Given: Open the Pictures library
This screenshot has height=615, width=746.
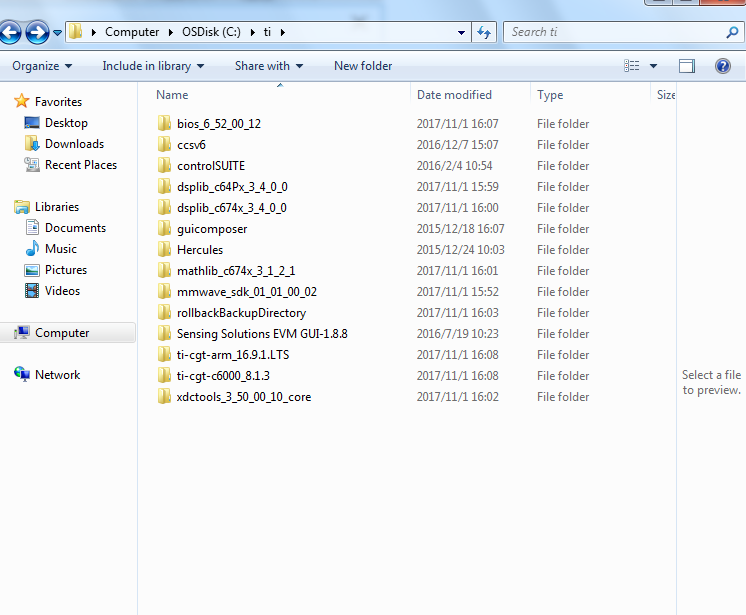Looking at the screenshot, I should [x=66, y=270].
